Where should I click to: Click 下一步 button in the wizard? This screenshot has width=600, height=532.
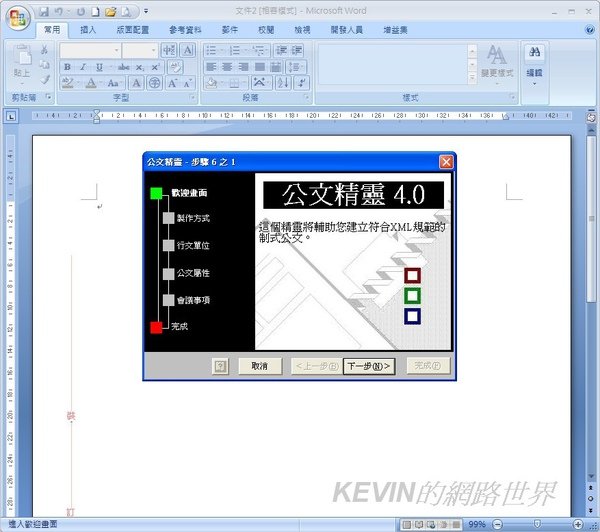coord(369,366)
